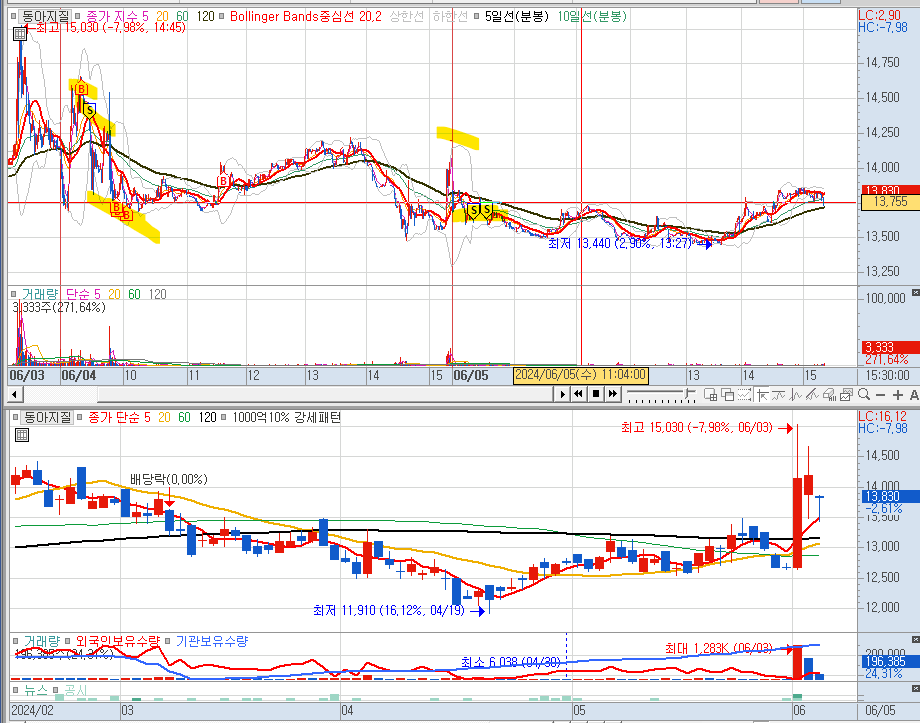
Task: Click the fast-forward double-arrow replay button
Action: click(613, 394)
